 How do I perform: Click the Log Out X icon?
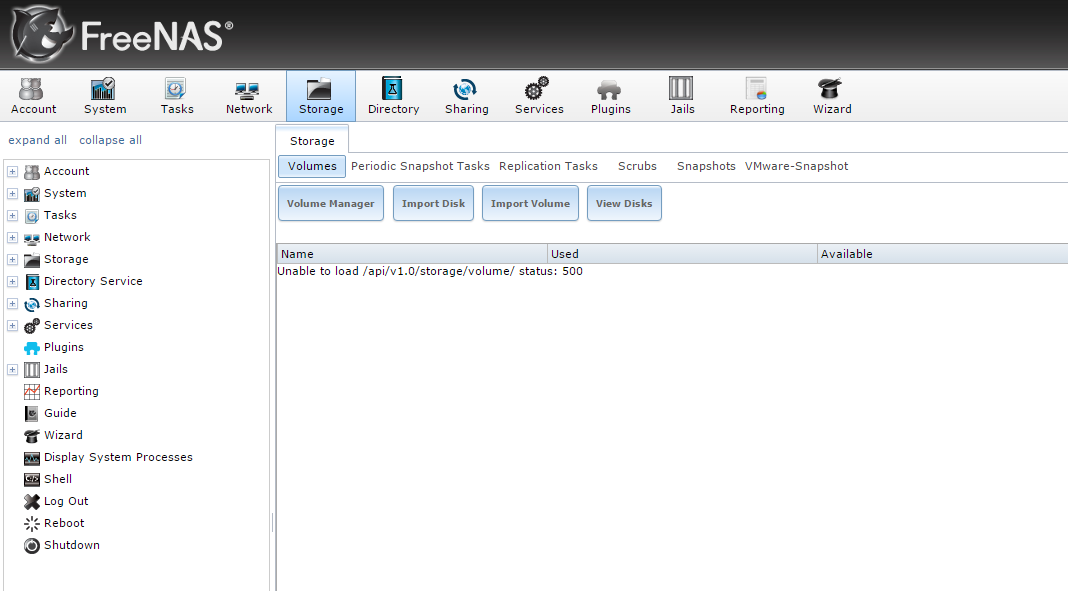(32, 502)
